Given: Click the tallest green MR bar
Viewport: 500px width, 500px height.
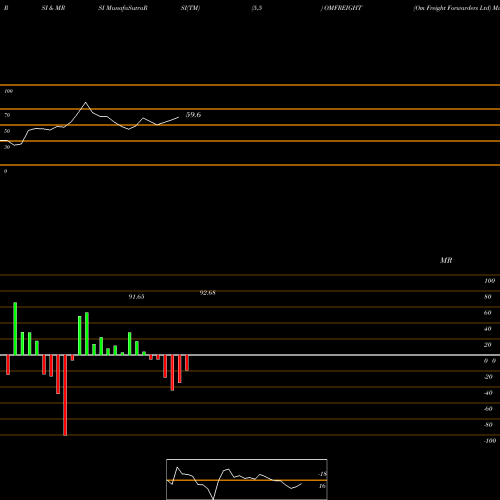Looking at the screenshot, I should point(15,329).
